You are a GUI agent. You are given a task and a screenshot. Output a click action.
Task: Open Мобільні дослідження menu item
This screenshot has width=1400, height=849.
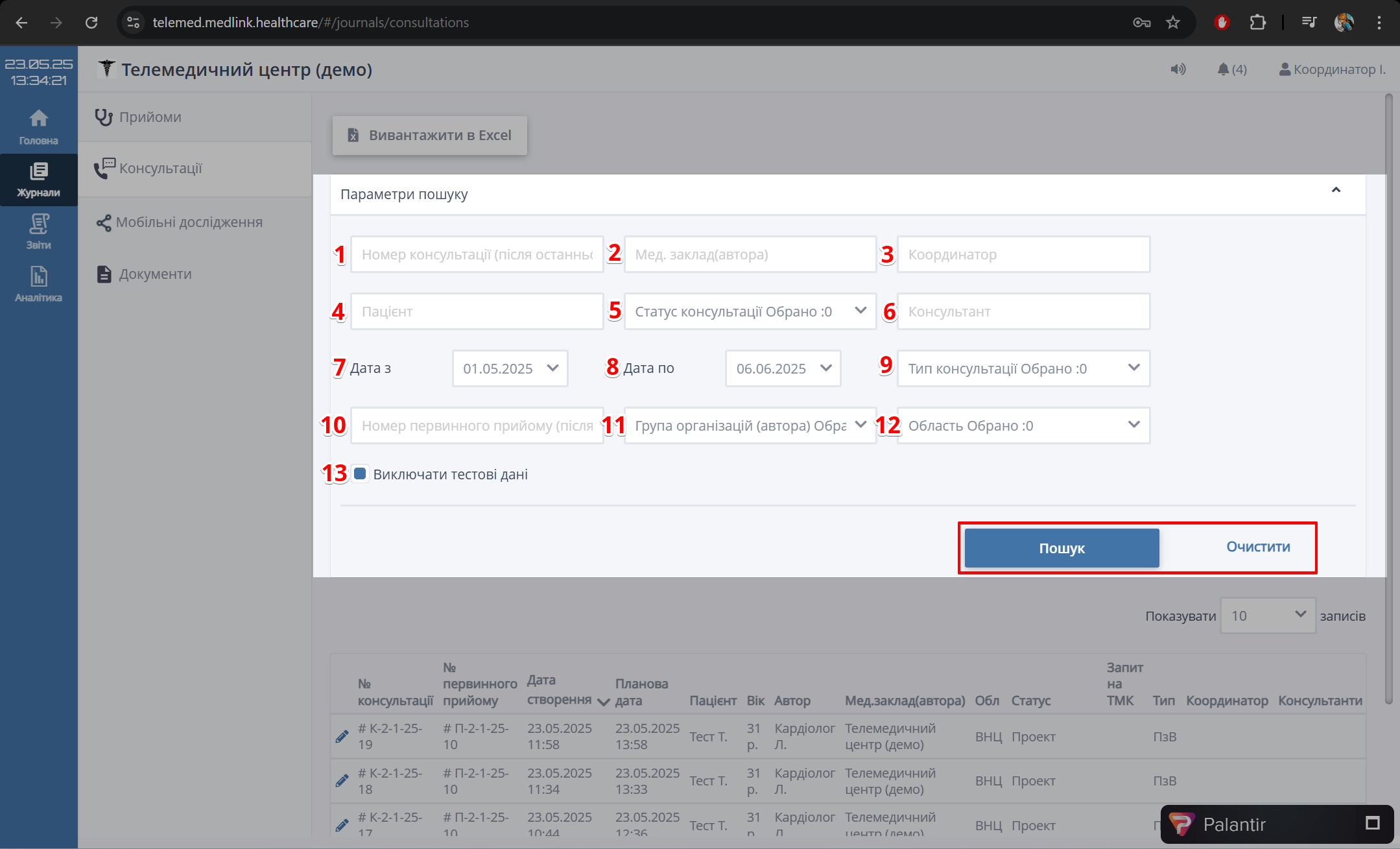coord(189,222)
